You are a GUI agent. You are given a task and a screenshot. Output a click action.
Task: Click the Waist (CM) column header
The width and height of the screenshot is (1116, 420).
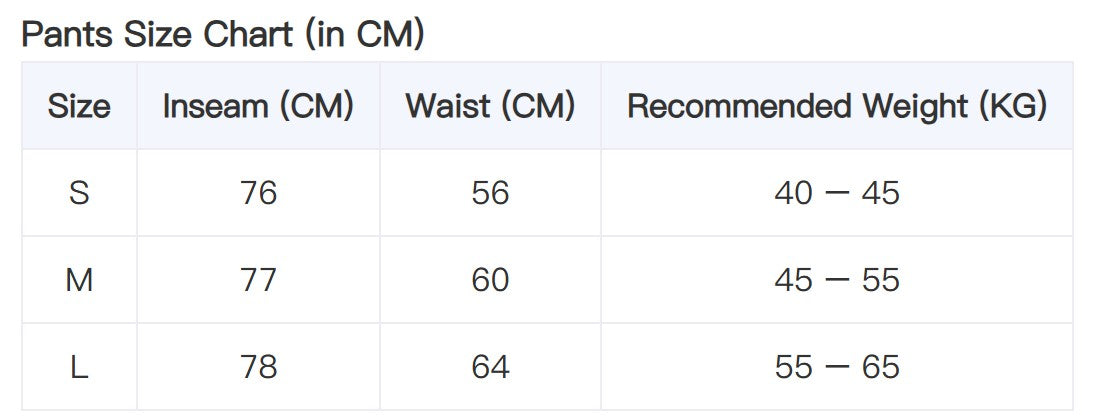490,106
